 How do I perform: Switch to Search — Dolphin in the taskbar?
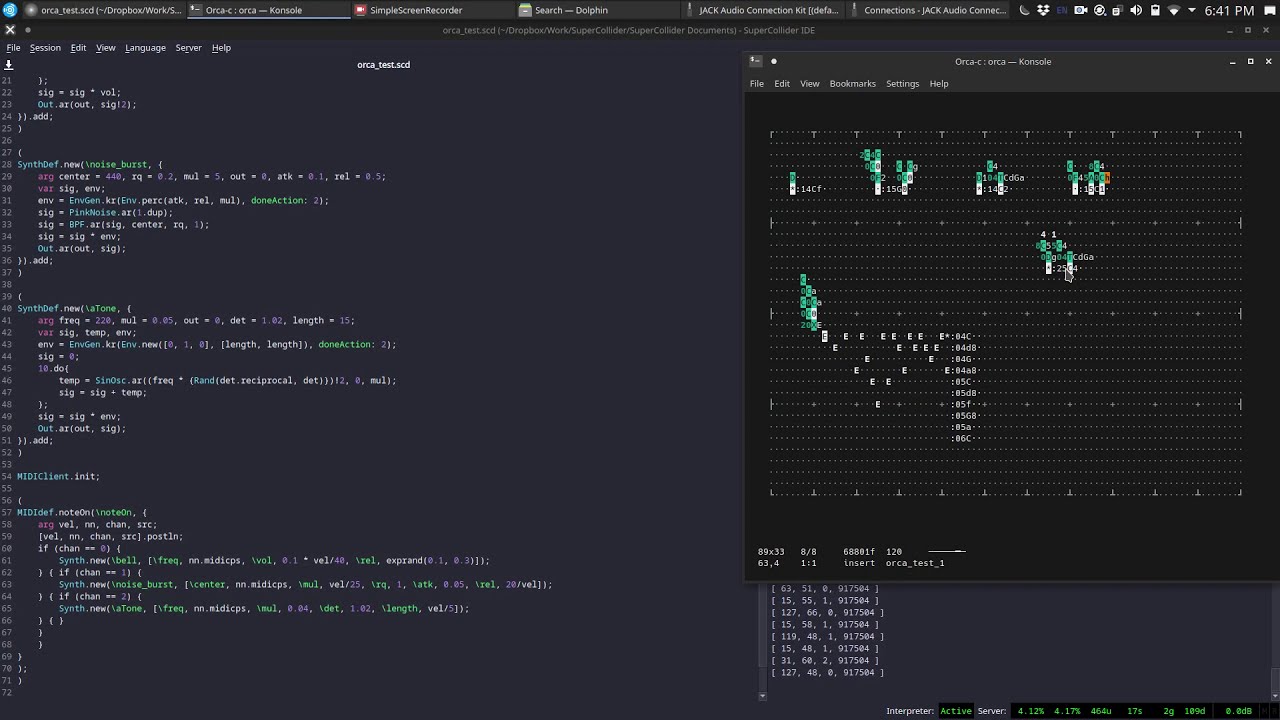coord(600,10)
